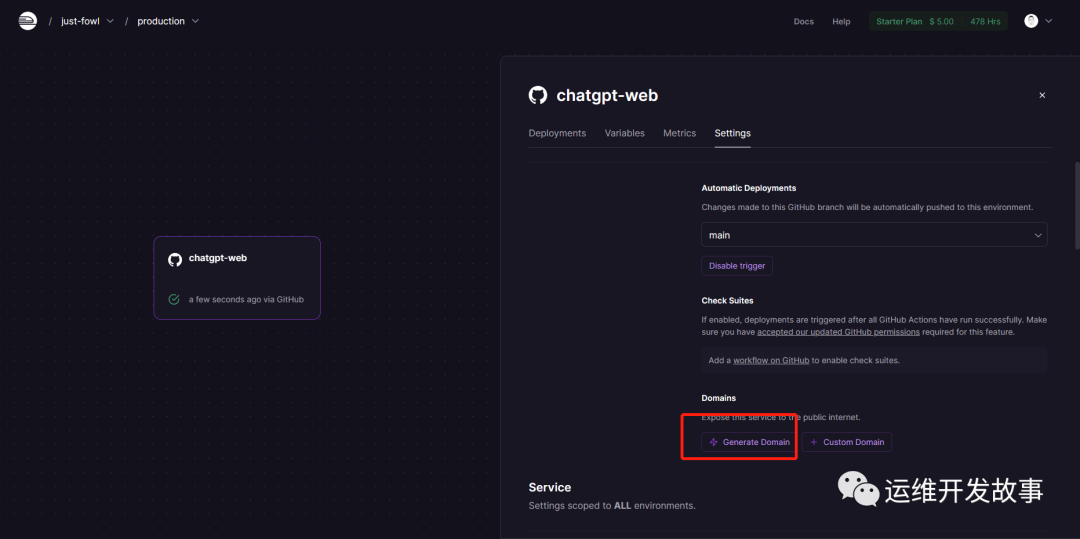Click the Starter Plan usage badge
This screenshot has height=539, width=1080.
(938, 21)
